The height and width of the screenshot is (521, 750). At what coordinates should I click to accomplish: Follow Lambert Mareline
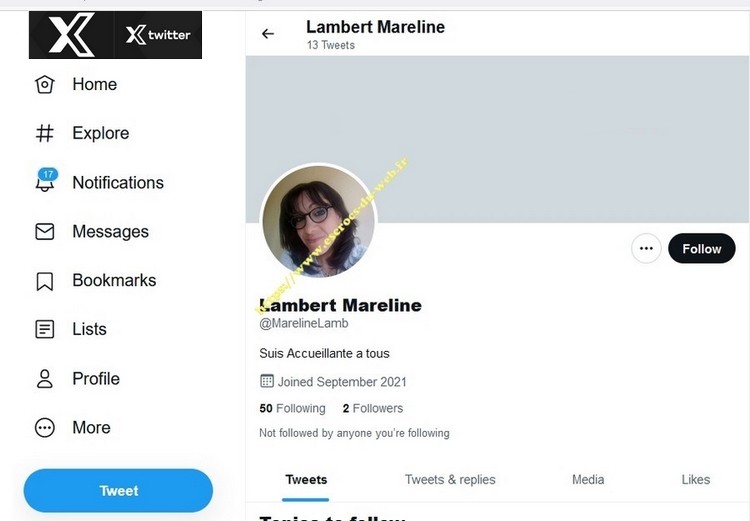click(701, 249)
